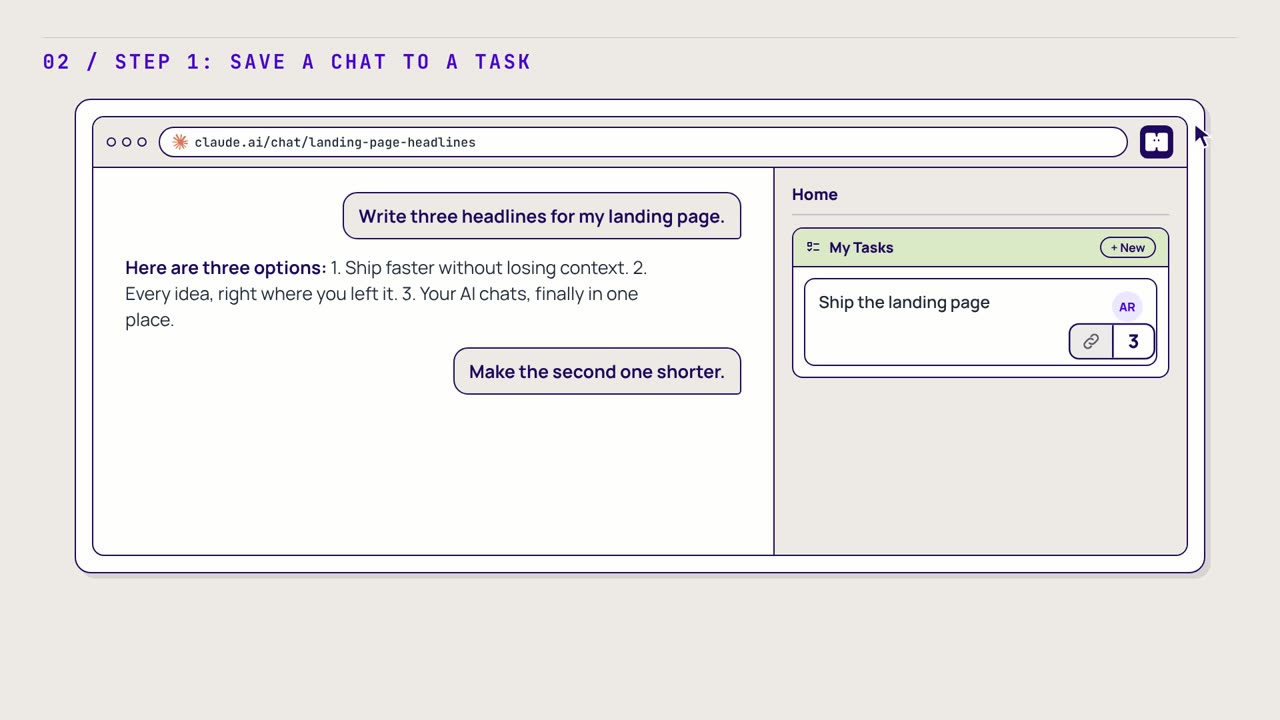Screen dimensions: 1280x720
Task: Click the middle browser window control dot
Action: coord(127,142)
